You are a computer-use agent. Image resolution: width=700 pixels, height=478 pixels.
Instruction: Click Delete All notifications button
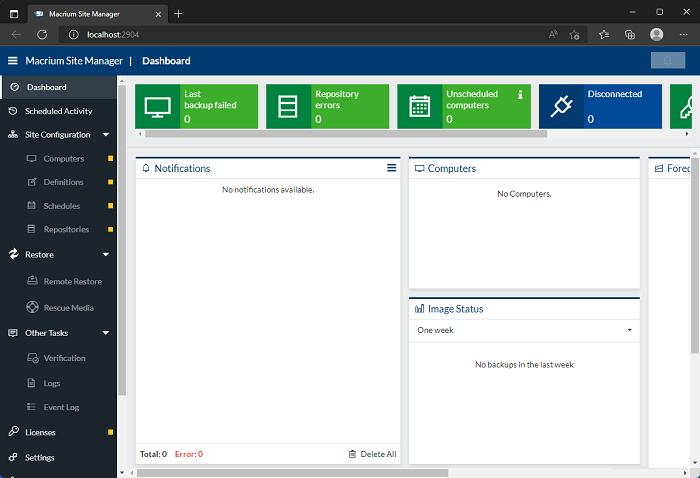372,454
